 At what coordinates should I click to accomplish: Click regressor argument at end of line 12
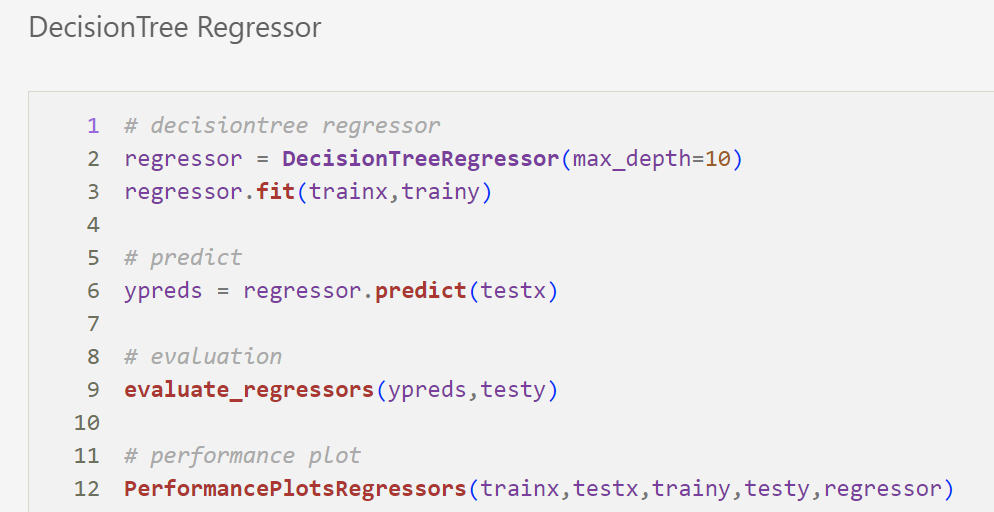point(883,489)
